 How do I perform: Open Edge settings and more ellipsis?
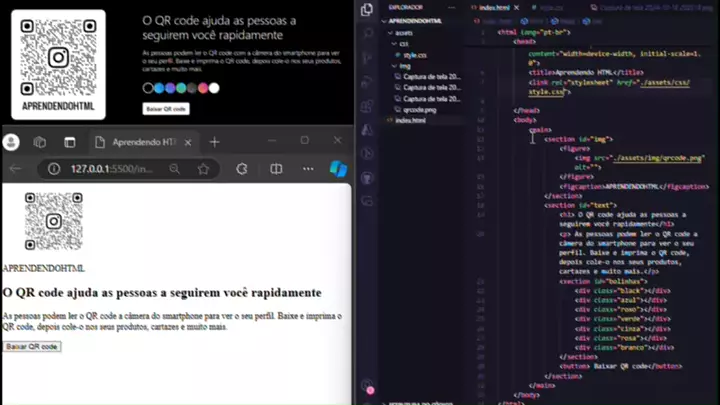click(x=305, y=169)
